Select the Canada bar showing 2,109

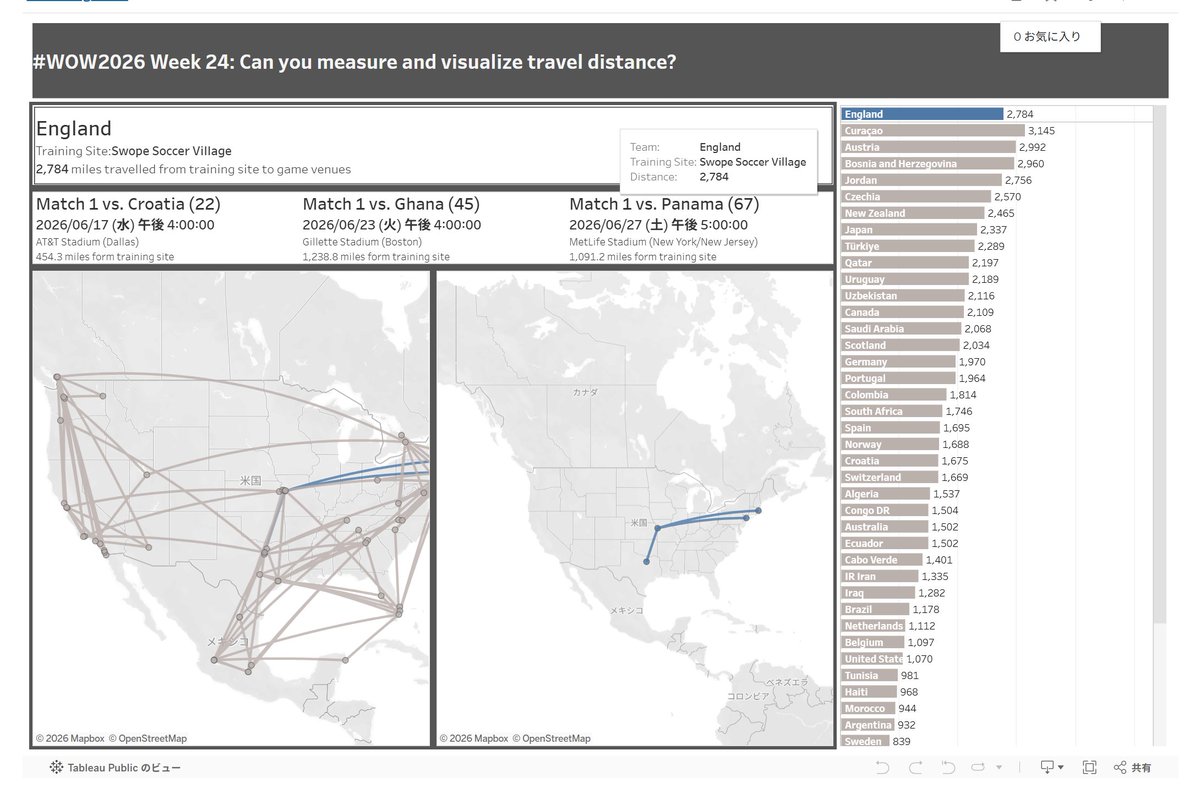pos(903,312)
